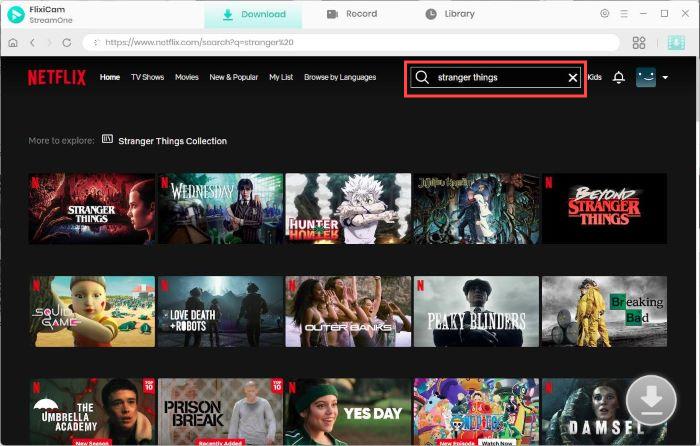Clear the search text with X
This screenshot has width=700, height=446.
coord(573,77)
